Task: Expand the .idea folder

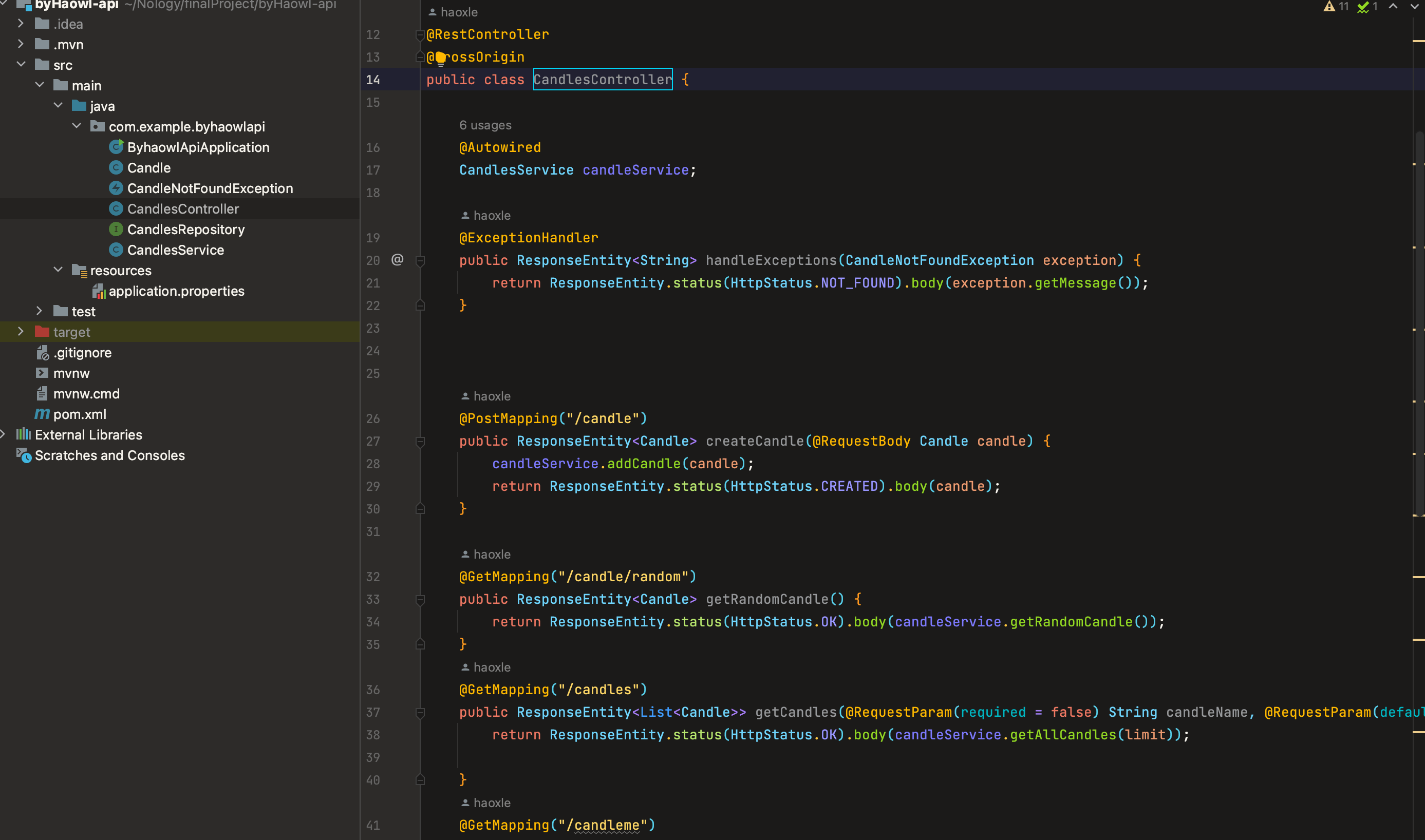Action: coord(21,24)
